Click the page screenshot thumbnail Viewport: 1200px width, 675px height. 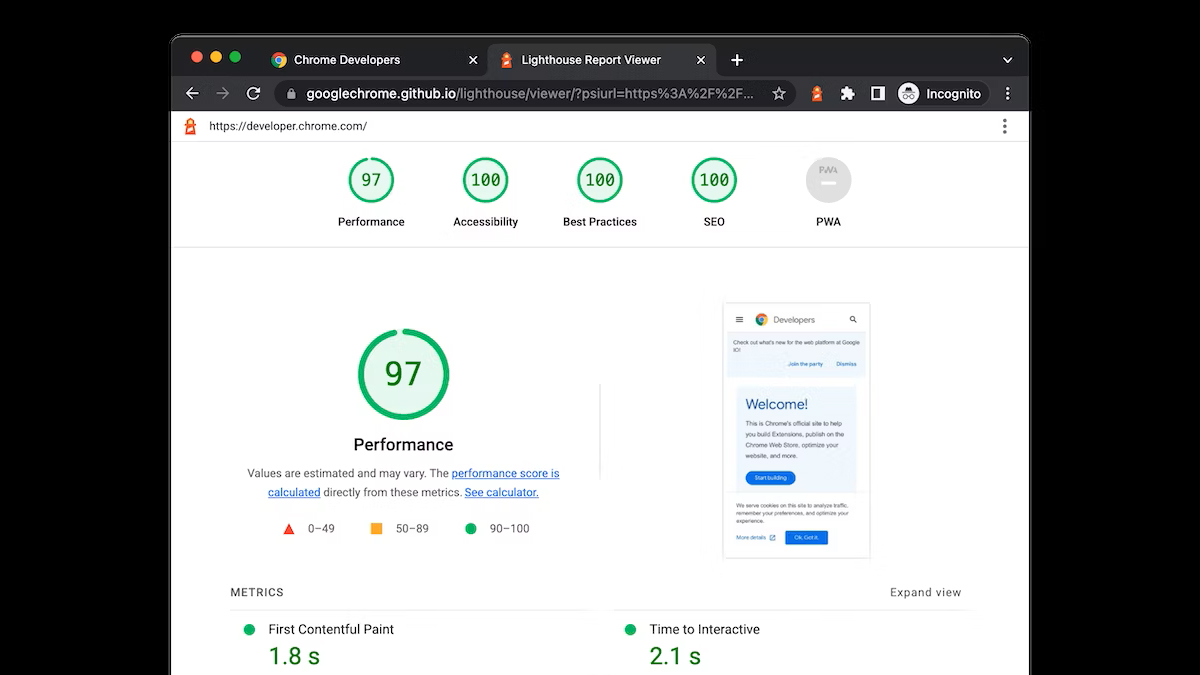(x=796, y=430)
